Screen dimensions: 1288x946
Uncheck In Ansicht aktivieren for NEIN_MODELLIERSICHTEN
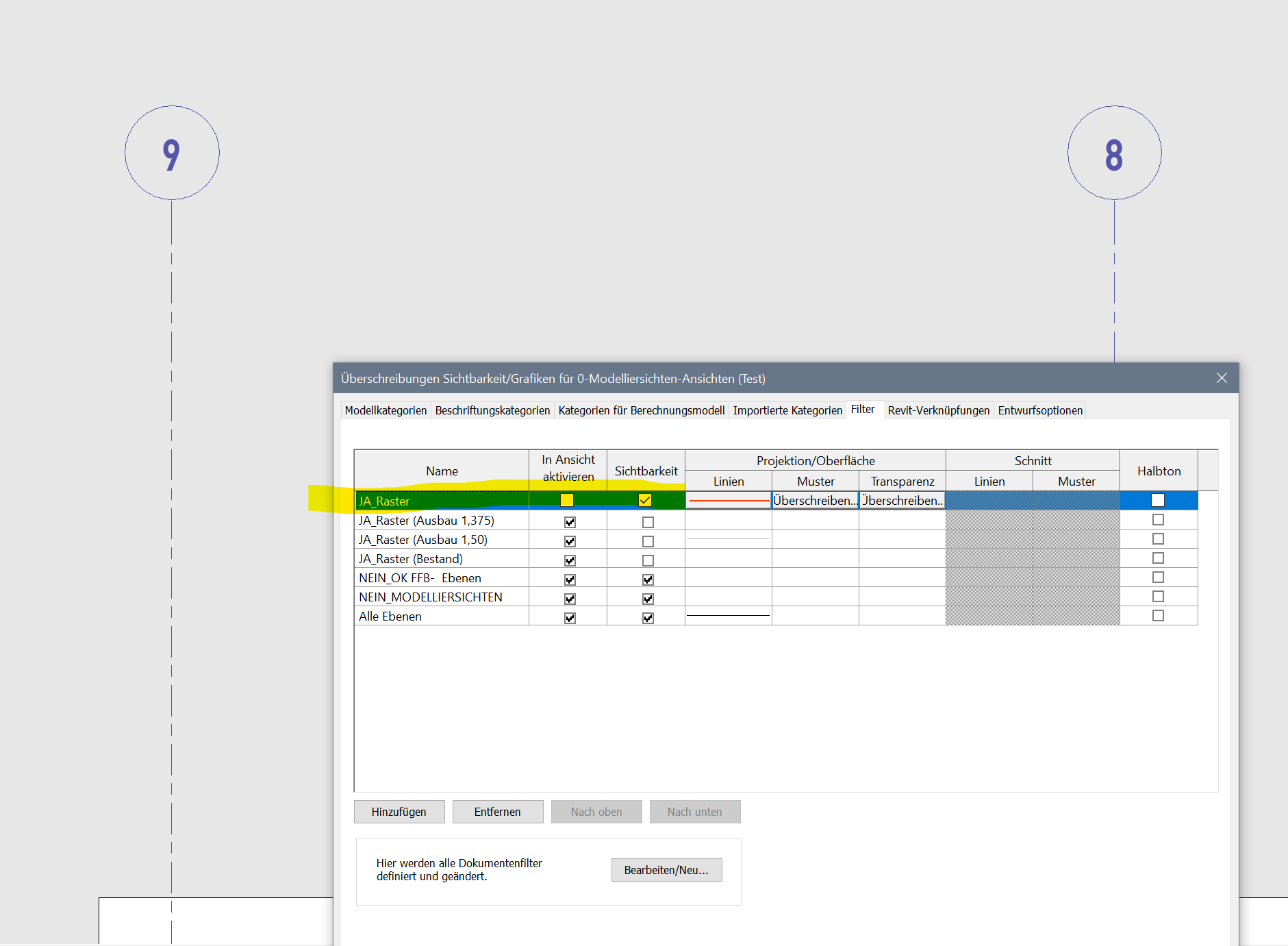point(570,599)
